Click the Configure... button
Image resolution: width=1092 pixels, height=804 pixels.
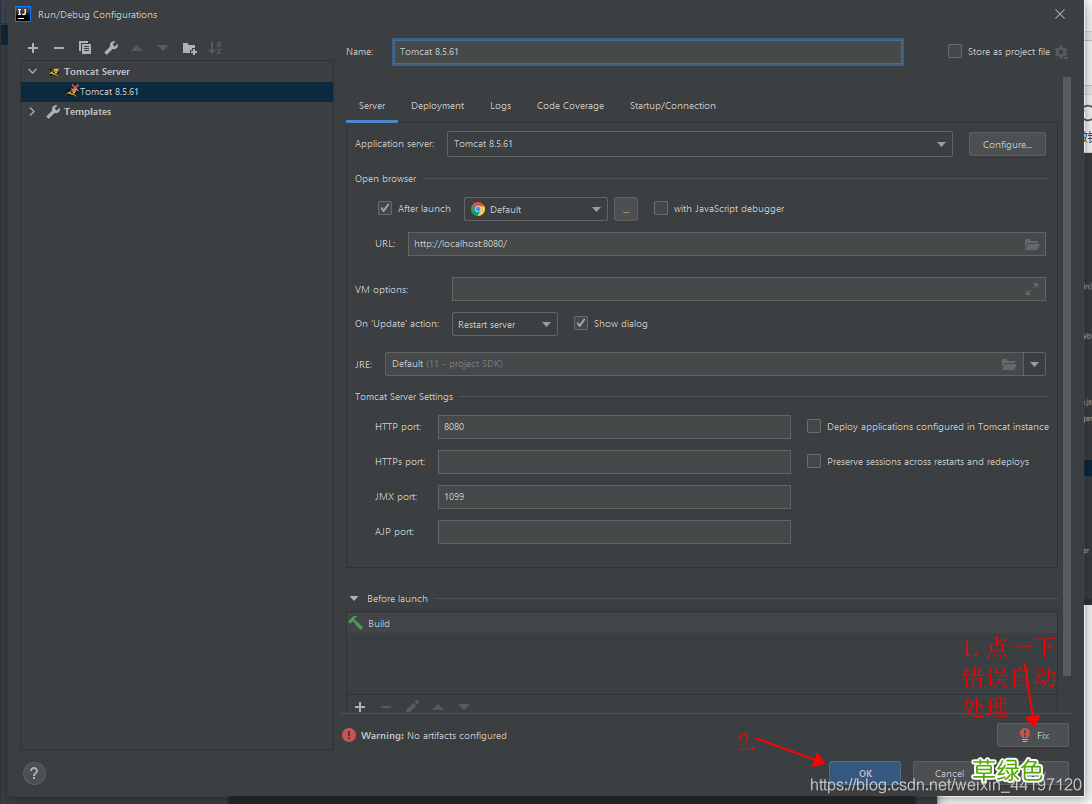[x=1007, y=144]
